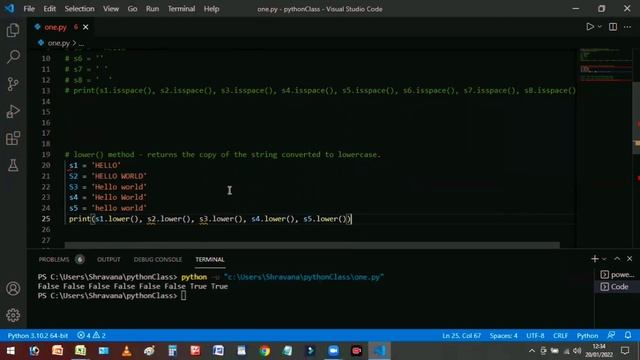Open the new terminal launch profile dropdown

coord(604,259)
